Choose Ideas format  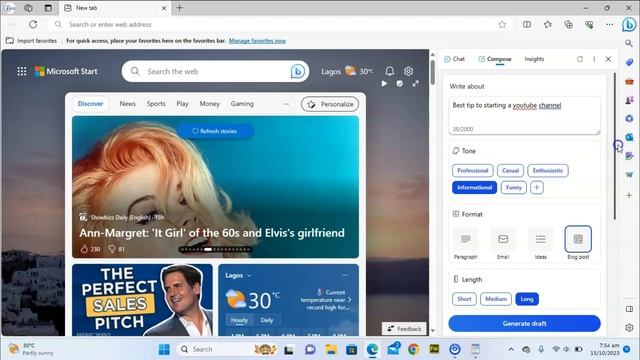pyautogui.click(x=540, y=243)
